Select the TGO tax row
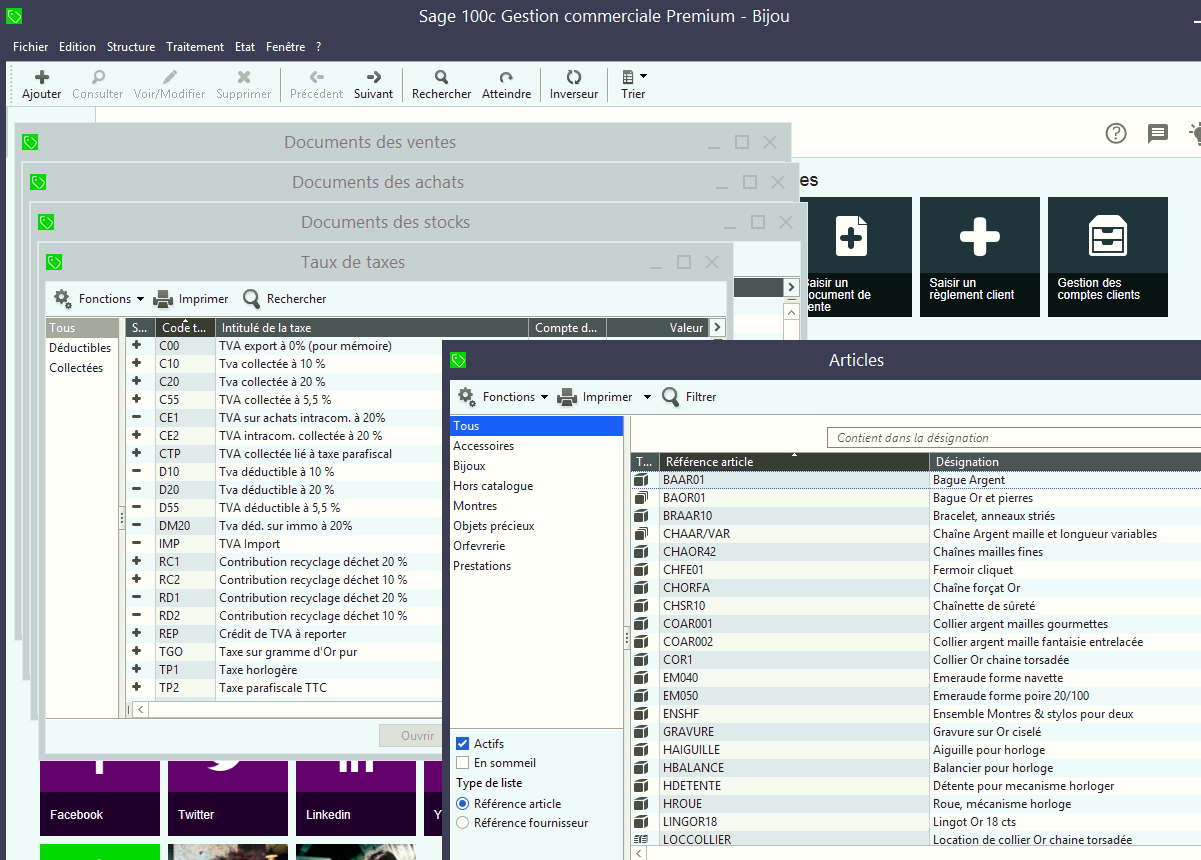This screenshot has height=860, width=1201. point(285,652)
